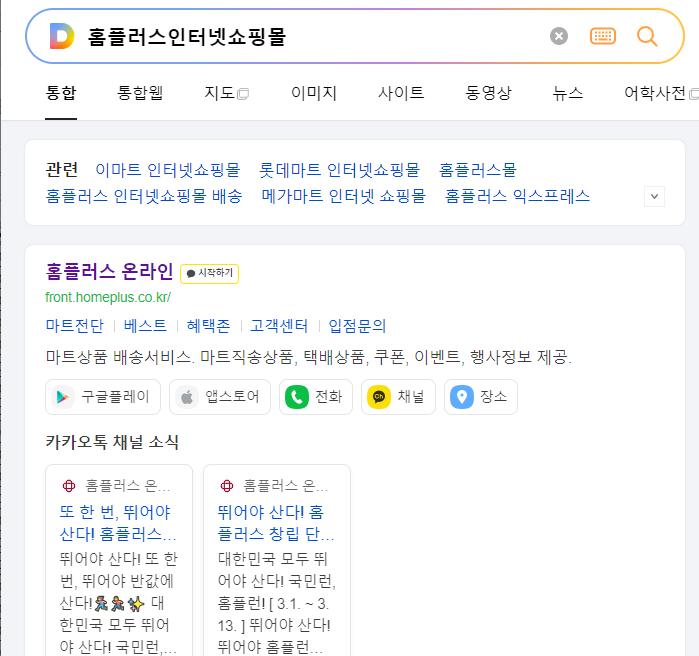
Task: Switch to the 이미지 tab
Action: coord(313,93)
